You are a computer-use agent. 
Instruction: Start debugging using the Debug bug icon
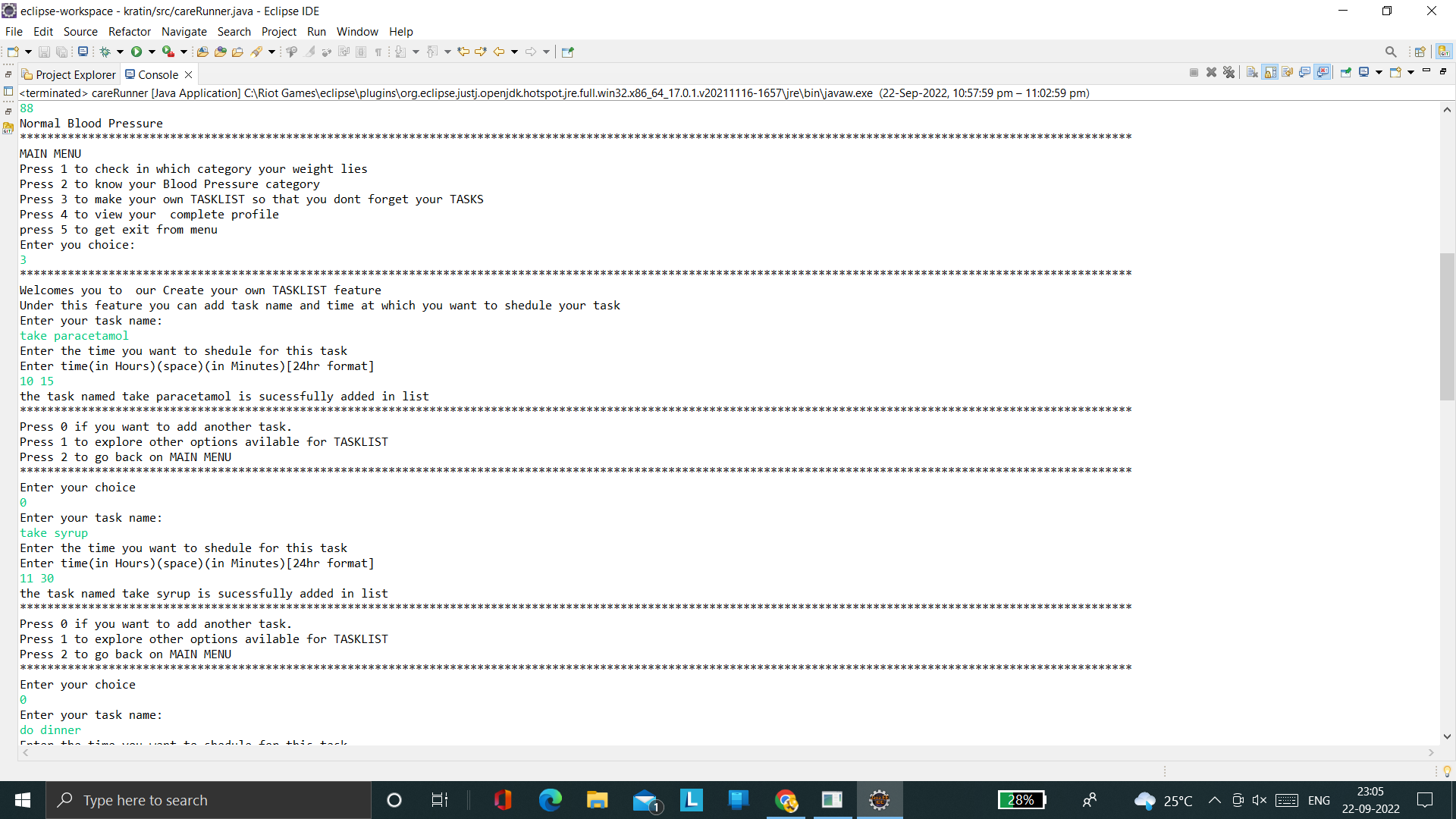click(105, 52)
